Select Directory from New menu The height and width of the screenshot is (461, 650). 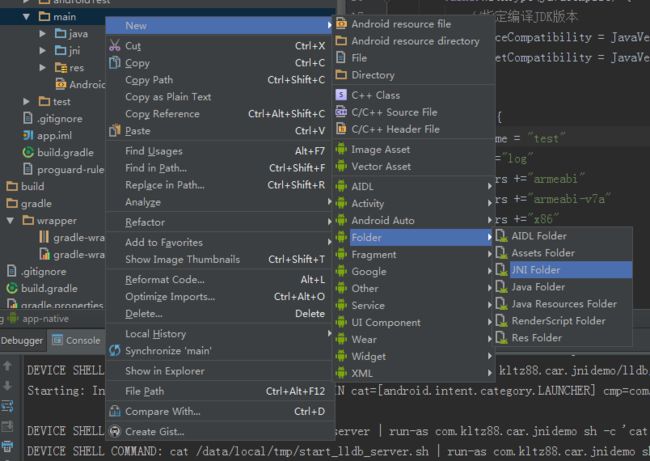414,75
